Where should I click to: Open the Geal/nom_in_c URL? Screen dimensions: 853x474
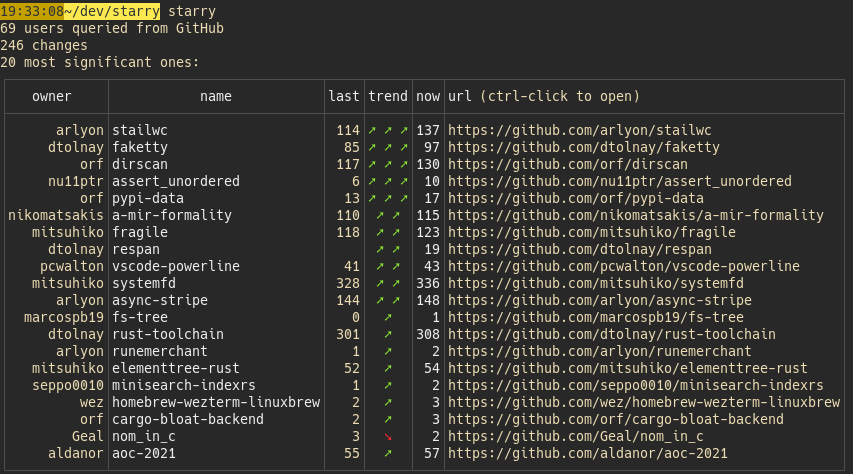click(576, 436)
